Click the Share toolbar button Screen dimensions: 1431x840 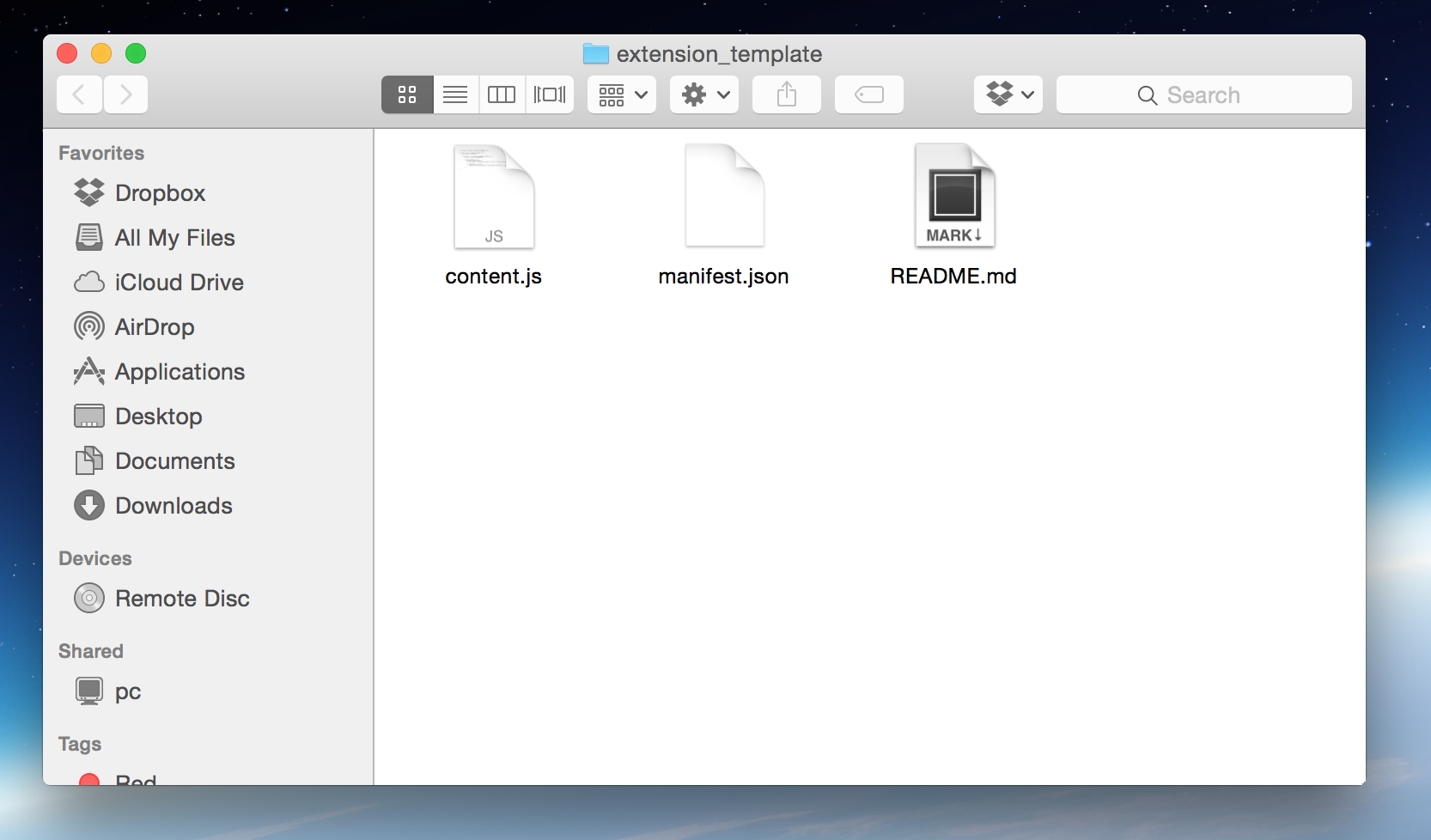click(787, 94)
